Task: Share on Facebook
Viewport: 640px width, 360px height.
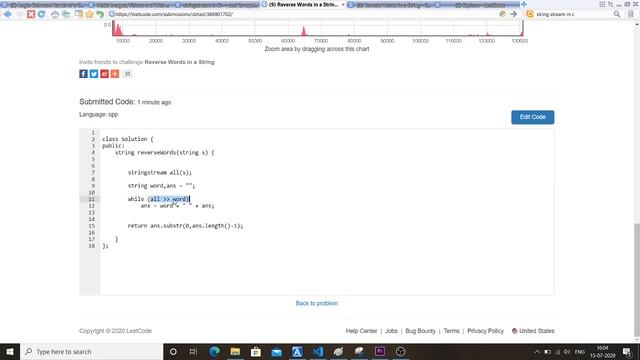Action: click(83, 74)
